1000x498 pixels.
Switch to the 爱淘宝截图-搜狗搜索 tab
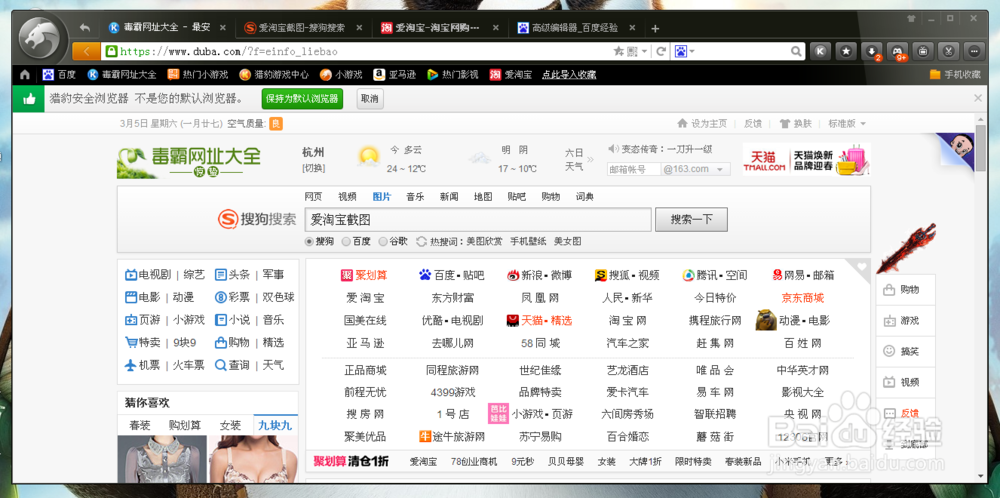tap(302, 28)
